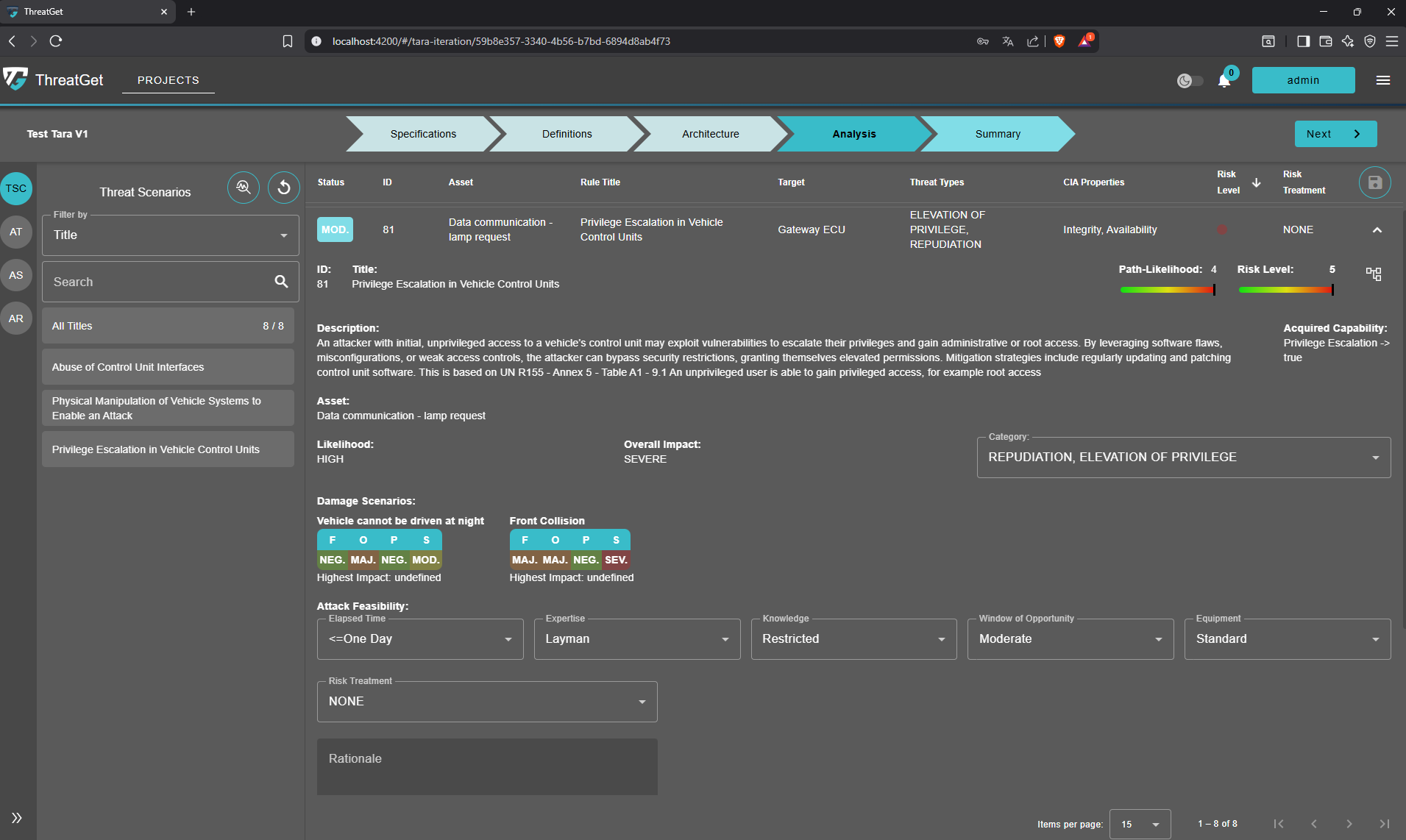Screen dimensions: 1406x840
Task: Open the attack tree diagram icon
Action: click(x=1374, y=274)
